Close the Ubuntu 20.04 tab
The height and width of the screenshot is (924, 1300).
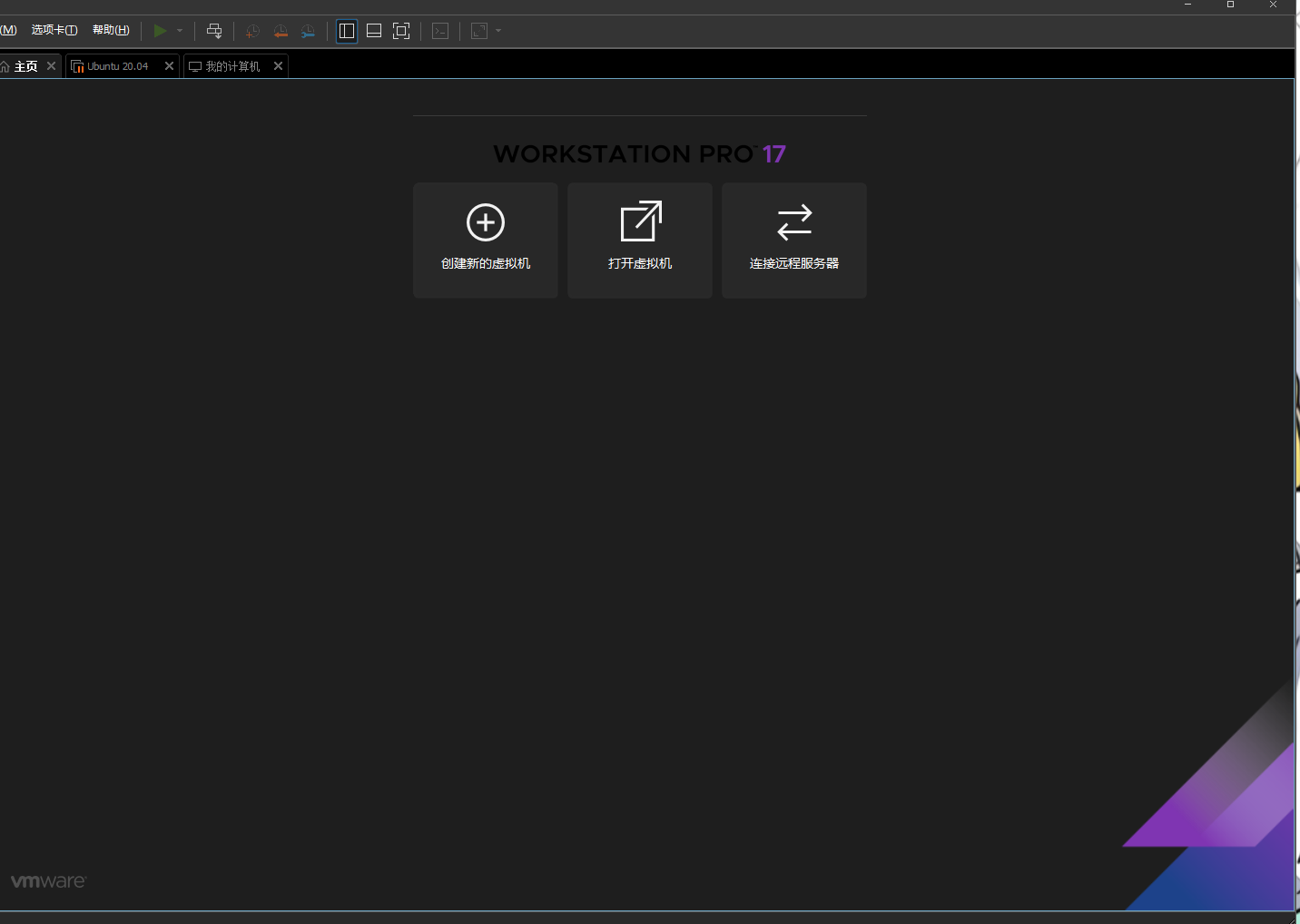169,66
